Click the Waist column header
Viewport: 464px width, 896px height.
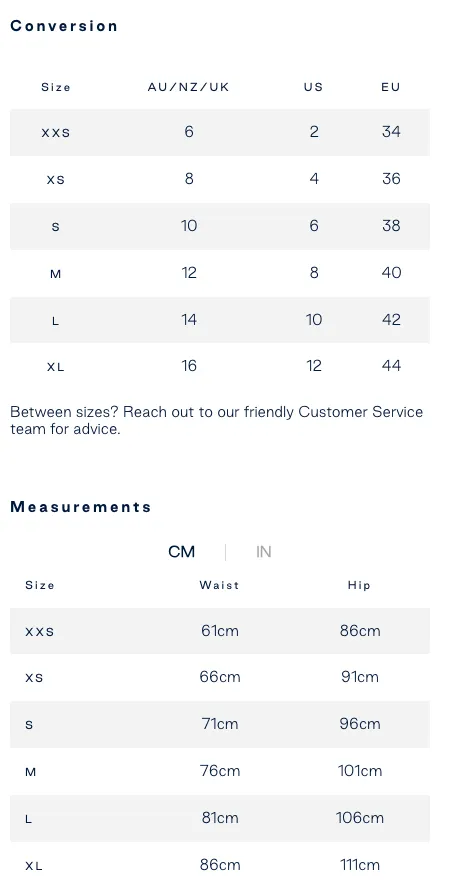tap(219, 585)
